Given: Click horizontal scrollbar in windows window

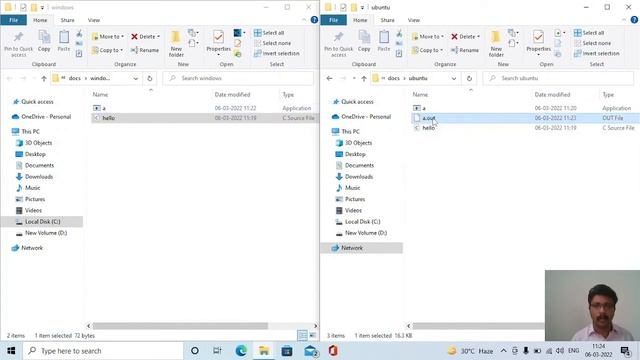Looking at the screenshot, I should point(180,326).
